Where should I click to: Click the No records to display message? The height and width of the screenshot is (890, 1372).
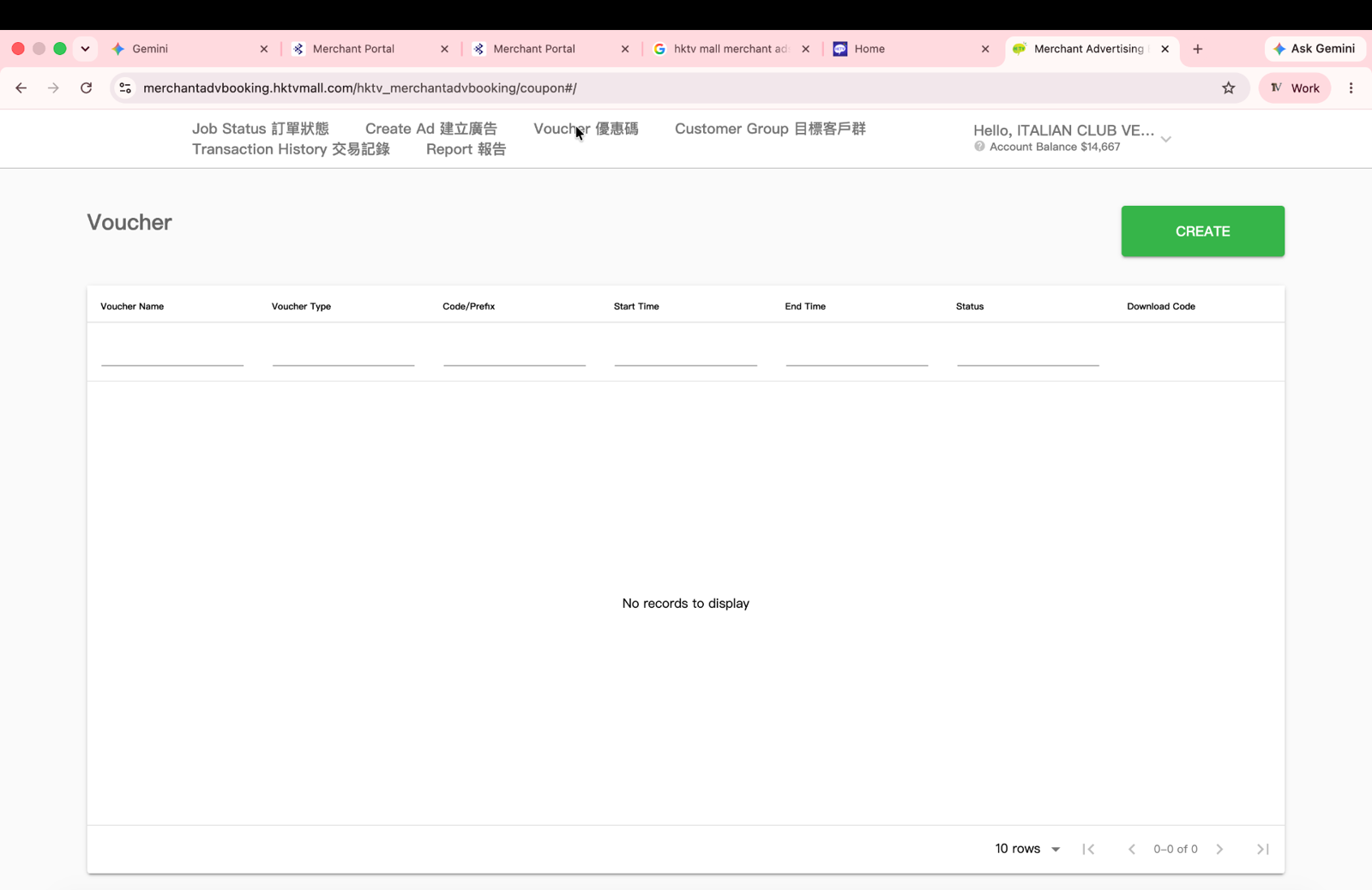click(686, 604)
